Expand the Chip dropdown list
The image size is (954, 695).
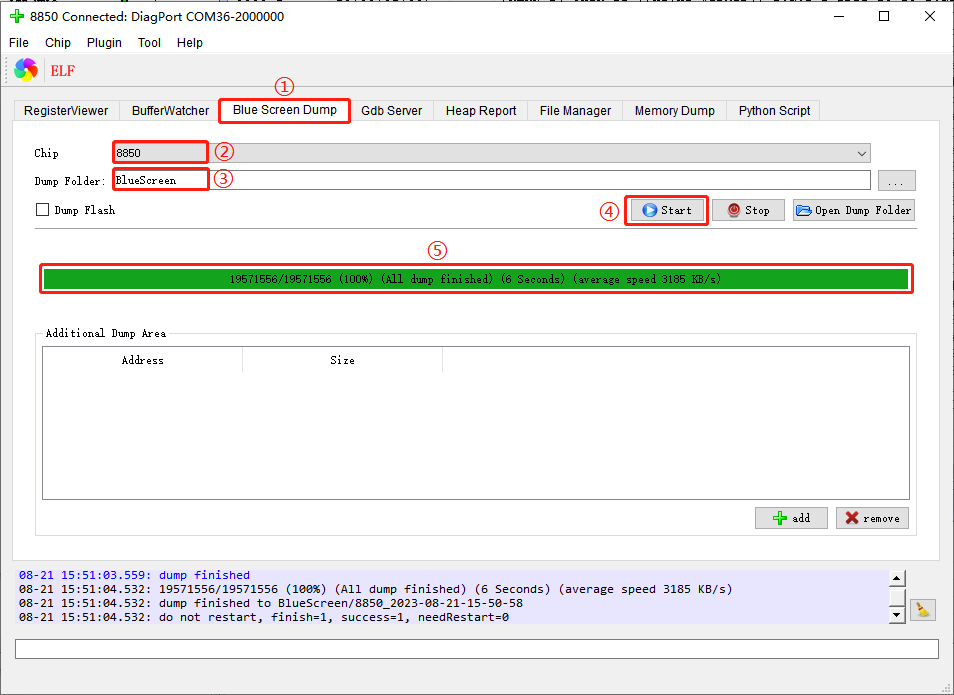pos(861,153)
